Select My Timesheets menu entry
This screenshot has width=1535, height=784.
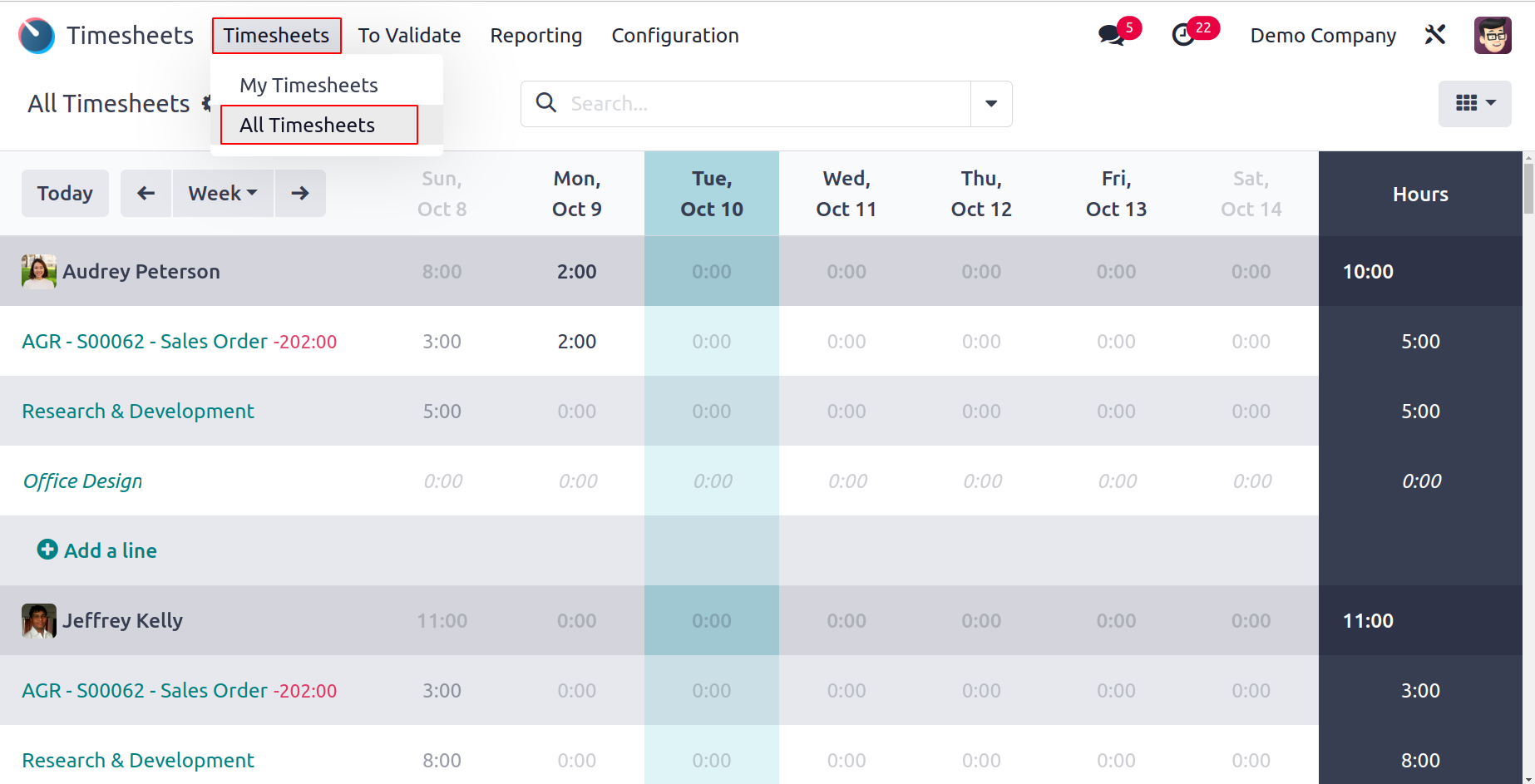308,86
